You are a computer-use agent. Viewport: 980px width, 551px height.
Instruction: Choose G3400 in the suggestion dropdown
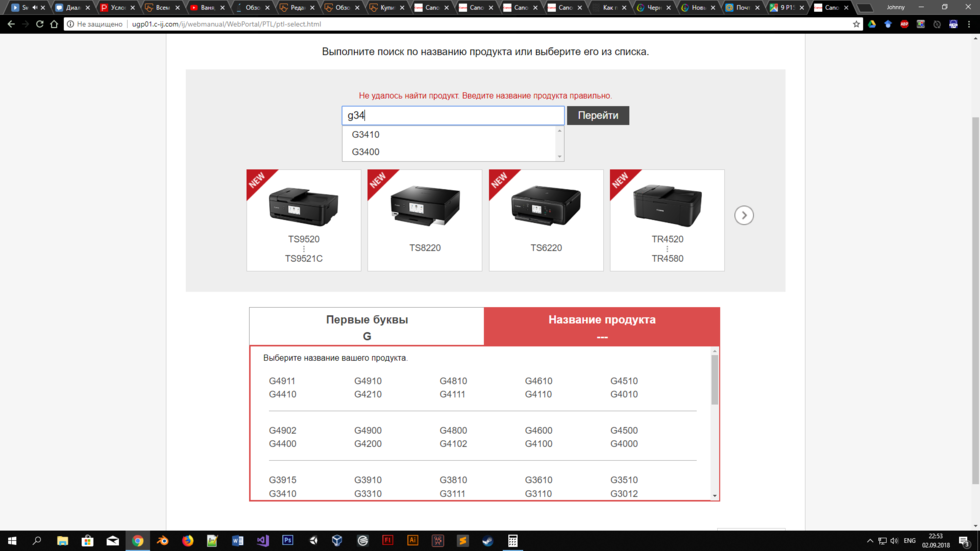[x=366, y=152]
